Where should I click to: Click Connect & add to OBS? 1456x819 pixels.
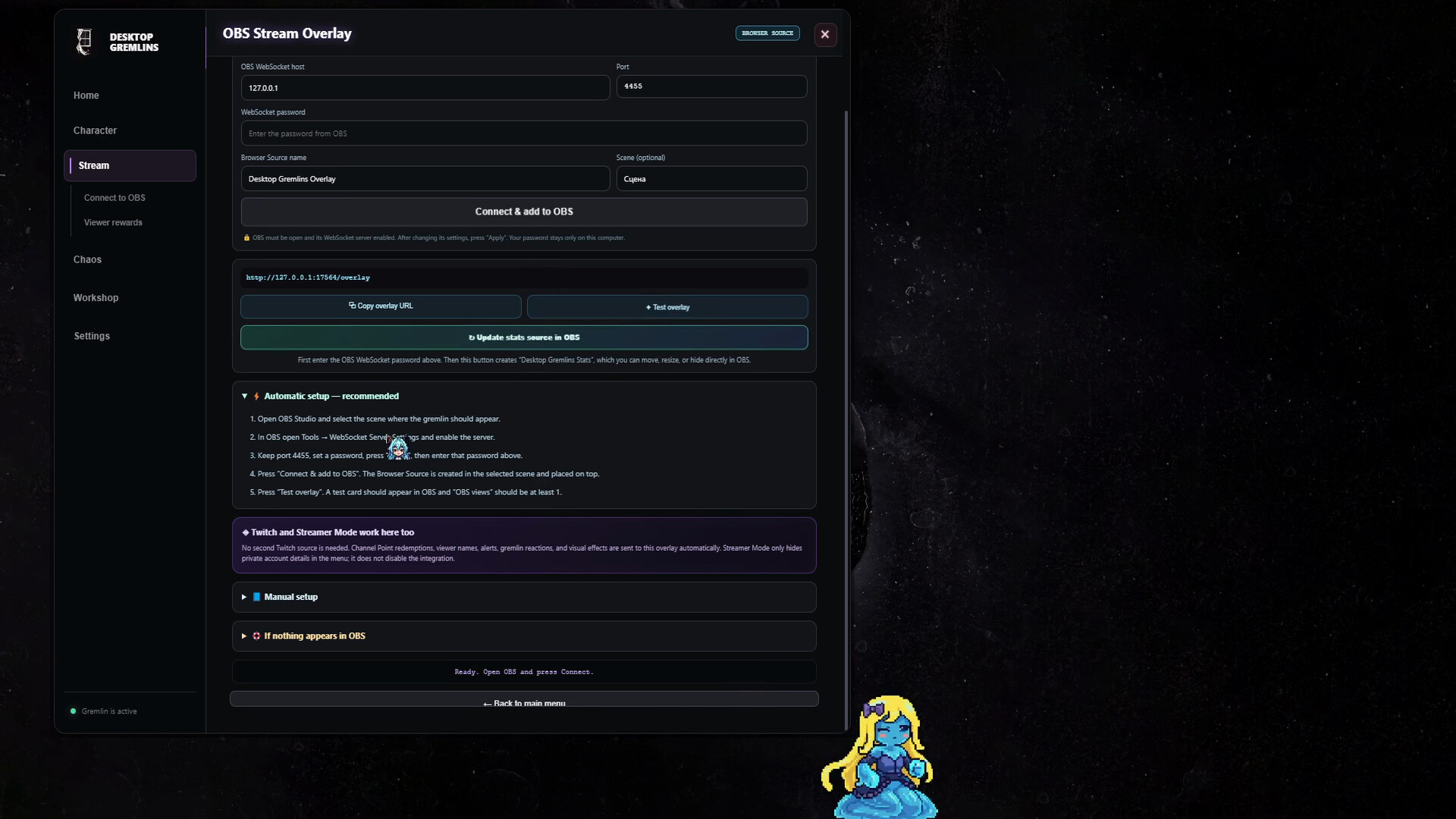point(524,212)
